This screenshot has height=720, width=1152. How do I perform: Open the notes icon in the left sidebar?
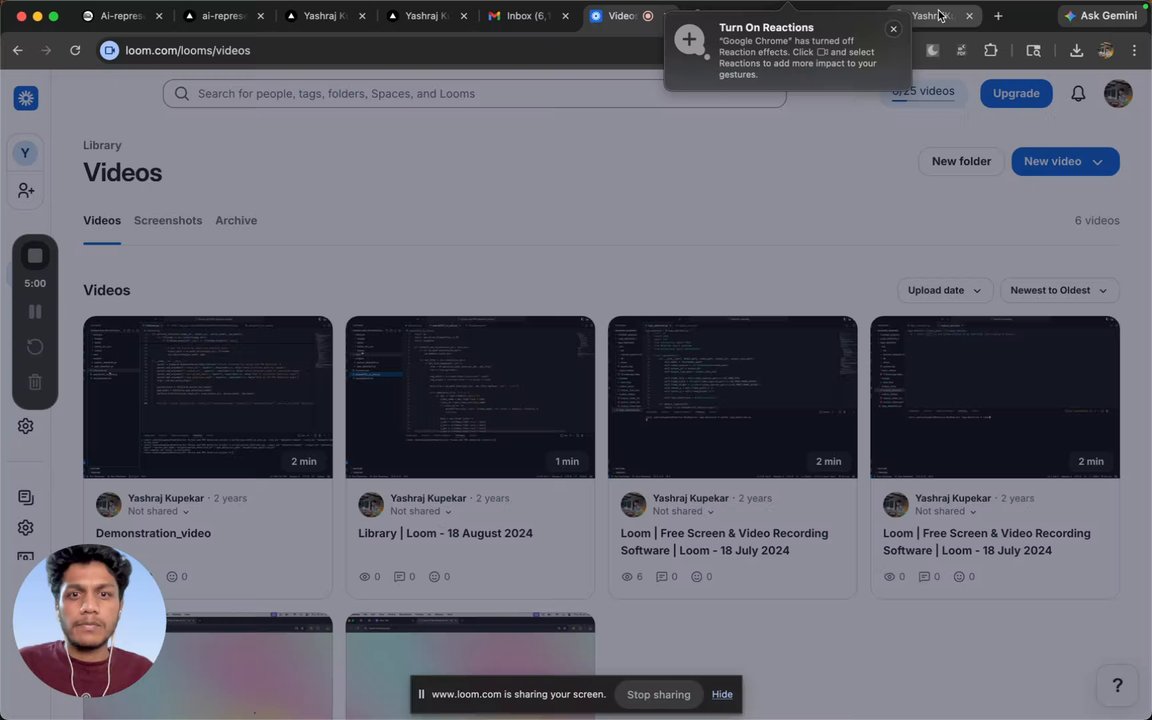point(26,497)
